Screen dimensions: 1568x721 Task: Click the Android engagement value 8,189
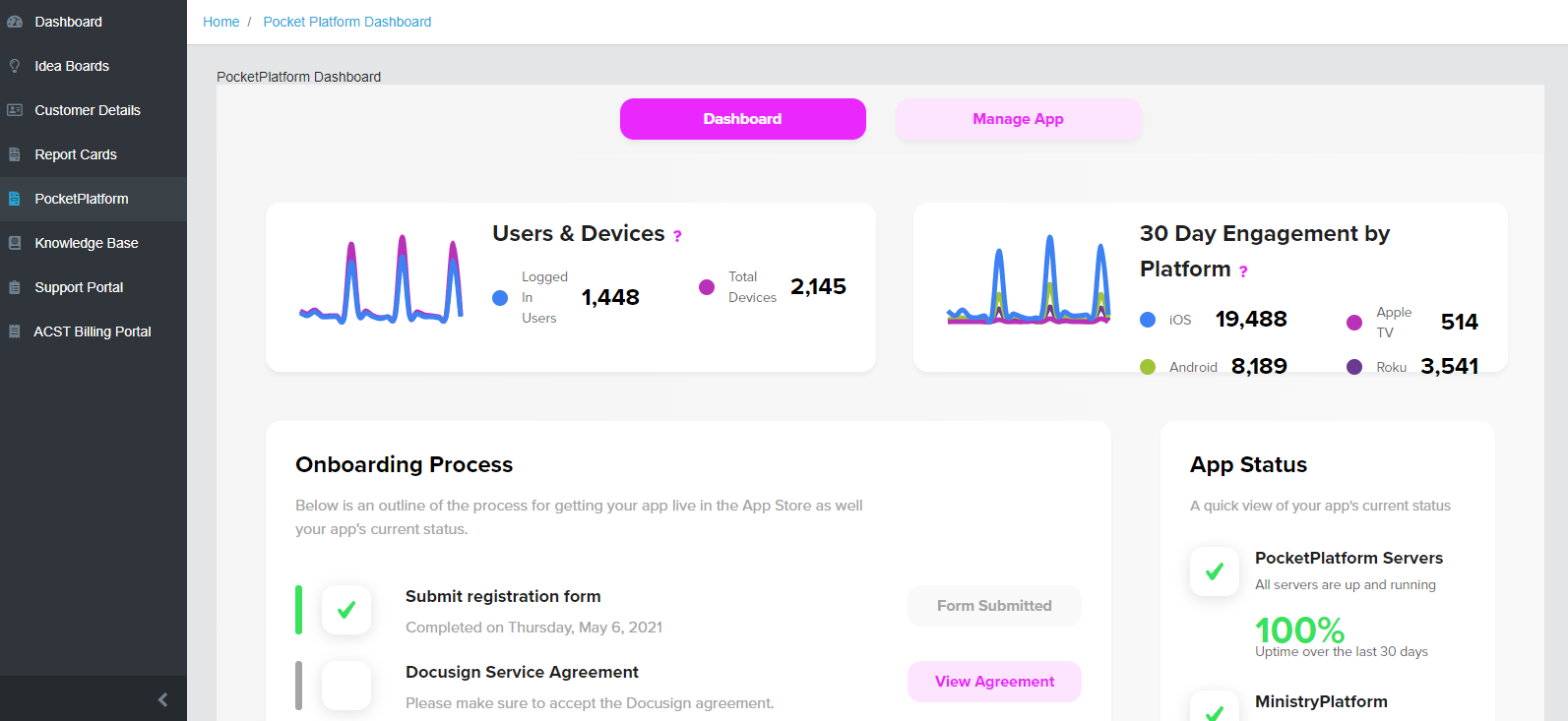point(1259,366)
